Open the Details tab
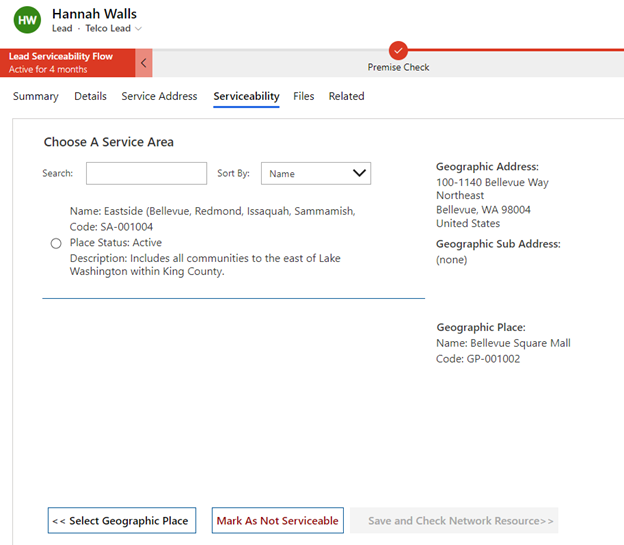The width and height of the screenshot is (624, 545). point(90,97)
